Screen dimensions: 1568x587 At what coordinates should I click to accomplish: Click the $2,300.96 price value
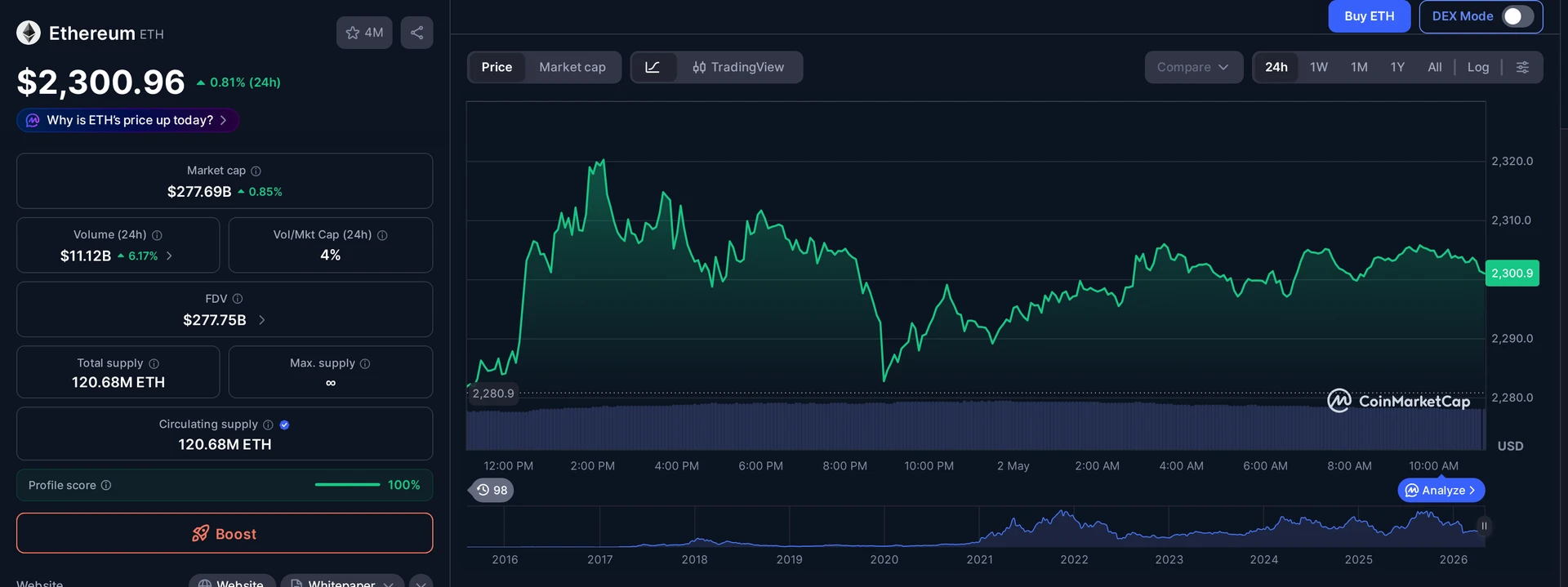(x=101, y=82)
